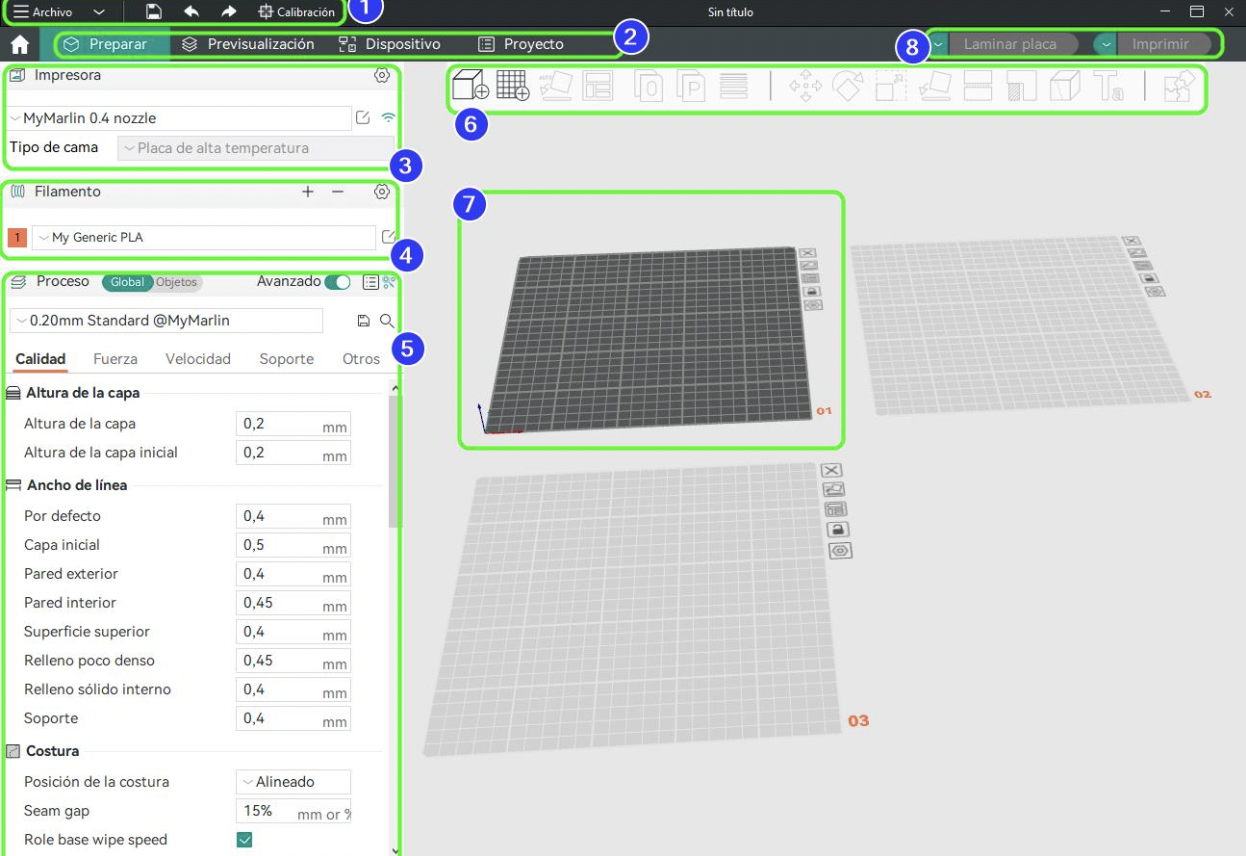Toggle the Avanzado switch
The height and width of the screenshot is (856, 1246).
(337, 282)
